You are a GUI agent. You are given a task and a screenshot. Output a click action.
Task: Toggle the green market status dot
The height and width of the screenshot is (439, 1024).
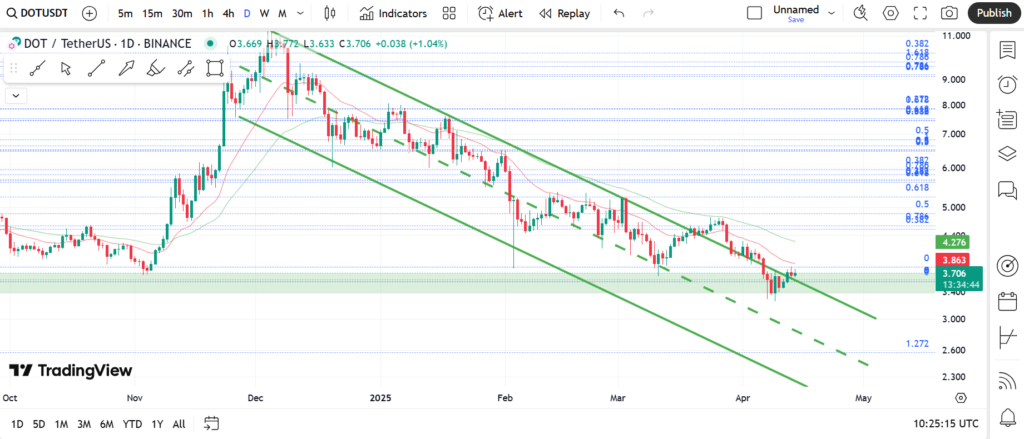pyautogui.click(x=209, y=44)
